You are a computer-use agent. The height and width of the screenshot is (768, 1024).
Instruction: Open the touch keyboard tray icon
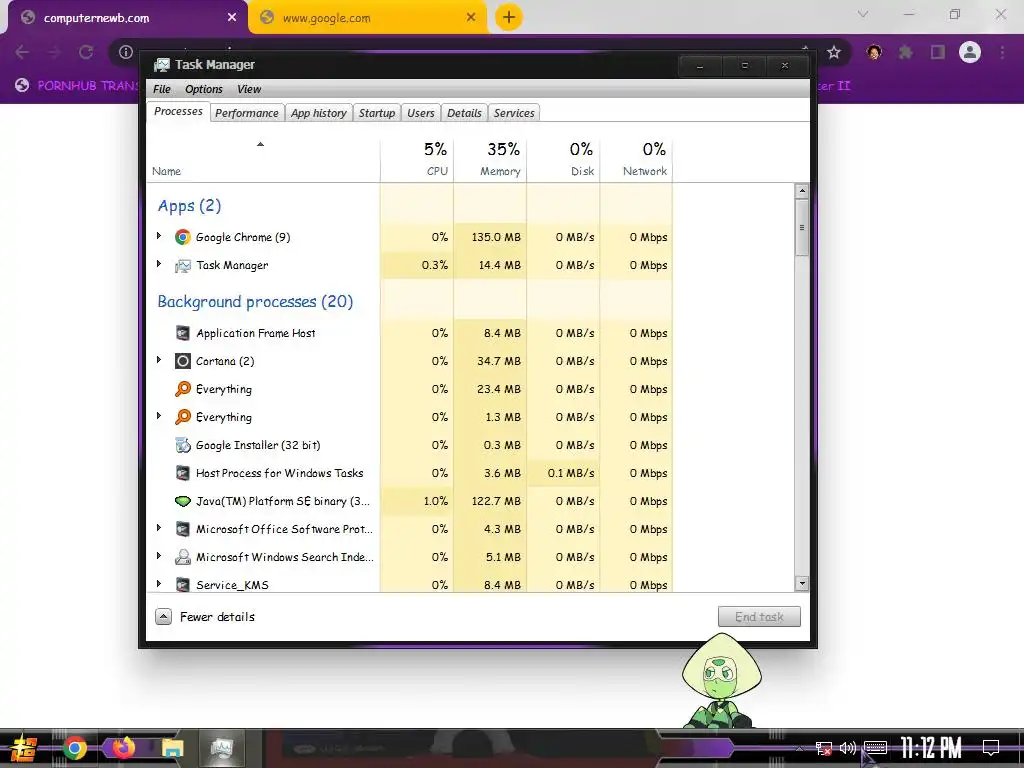click(x=875, y=748)
